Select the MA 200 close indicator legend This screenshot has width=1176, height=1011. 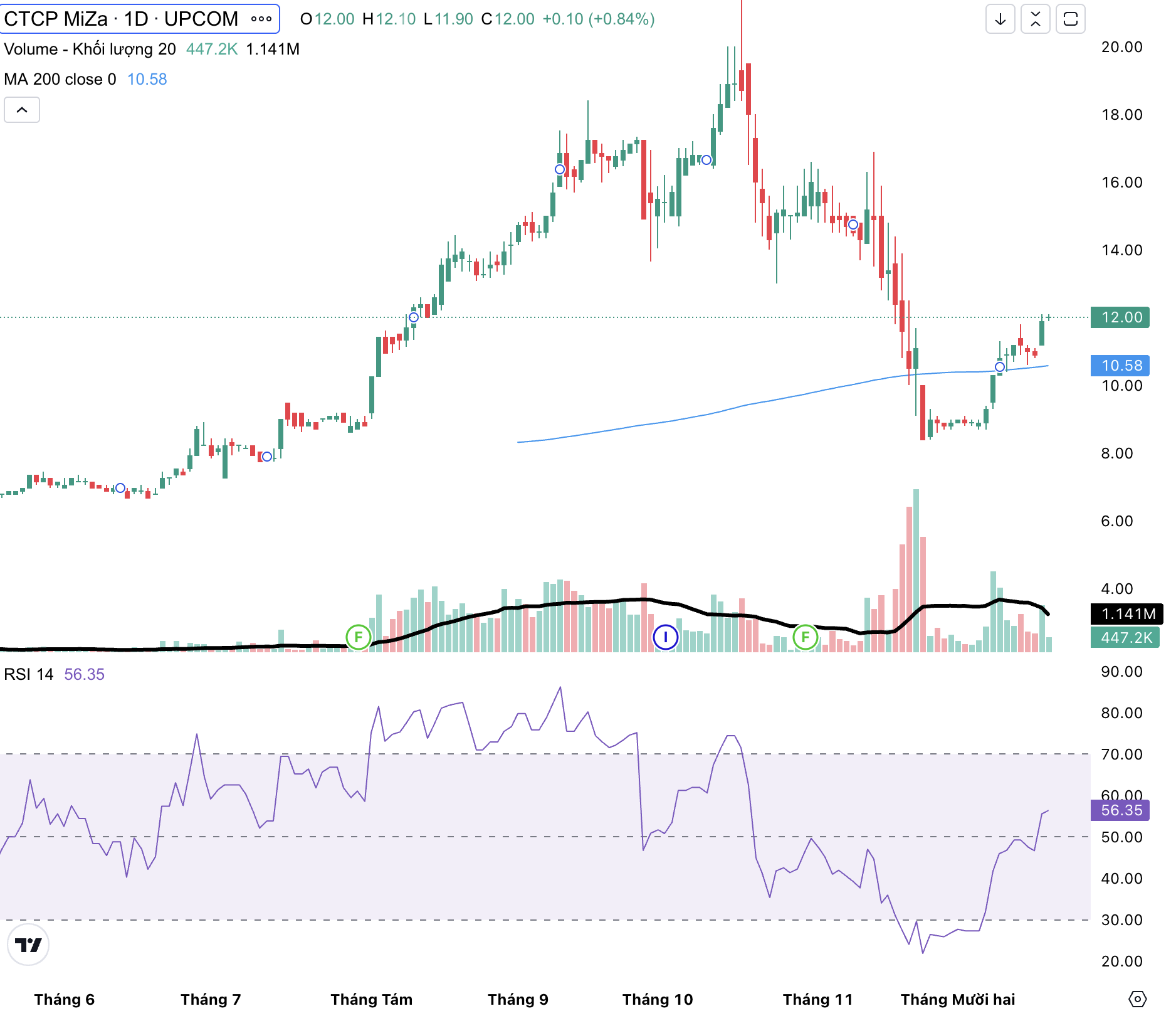click(x=60, y=79)
